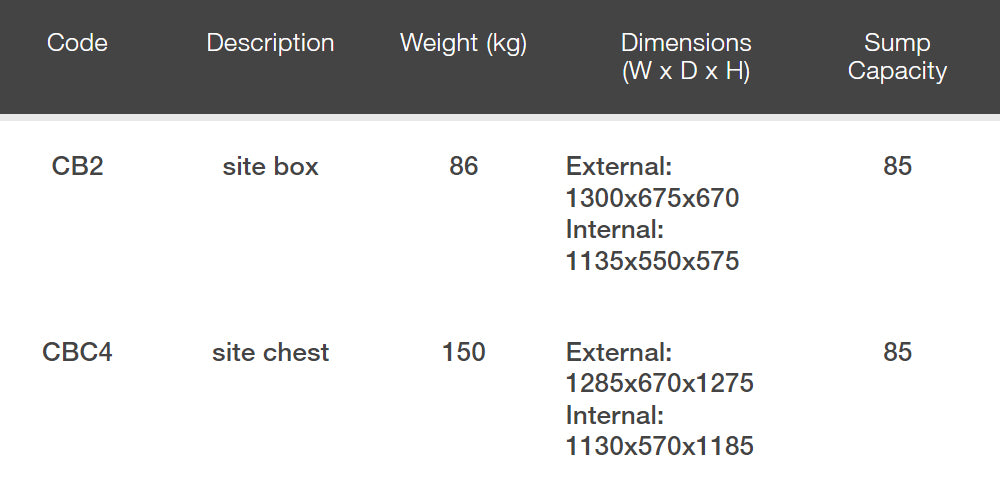Select the internal dimensions 1130x570x1185

click(x=659, y=446)
